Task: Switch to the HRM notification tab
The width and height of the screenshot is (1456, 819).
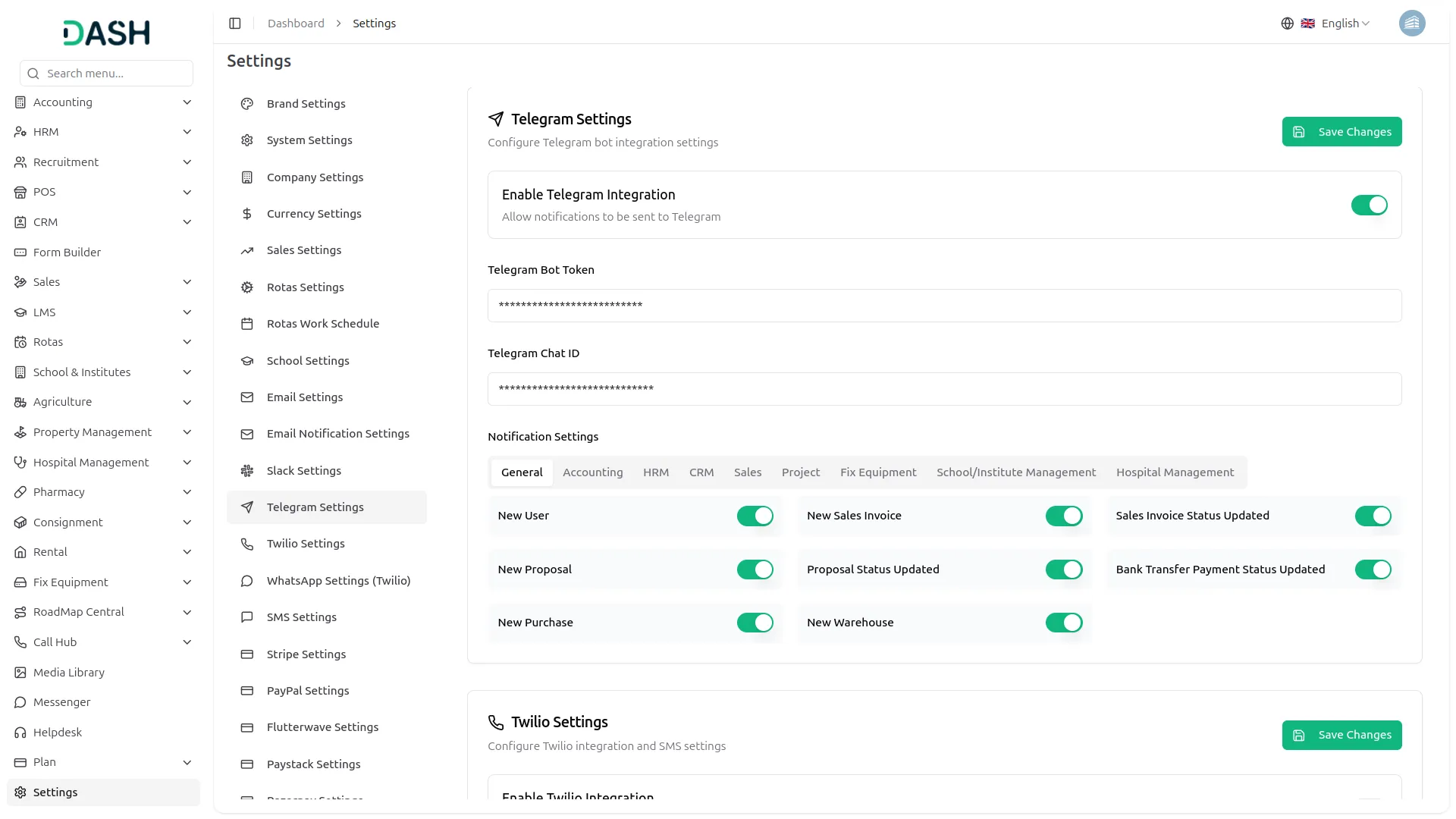Action: coord(655,472)
